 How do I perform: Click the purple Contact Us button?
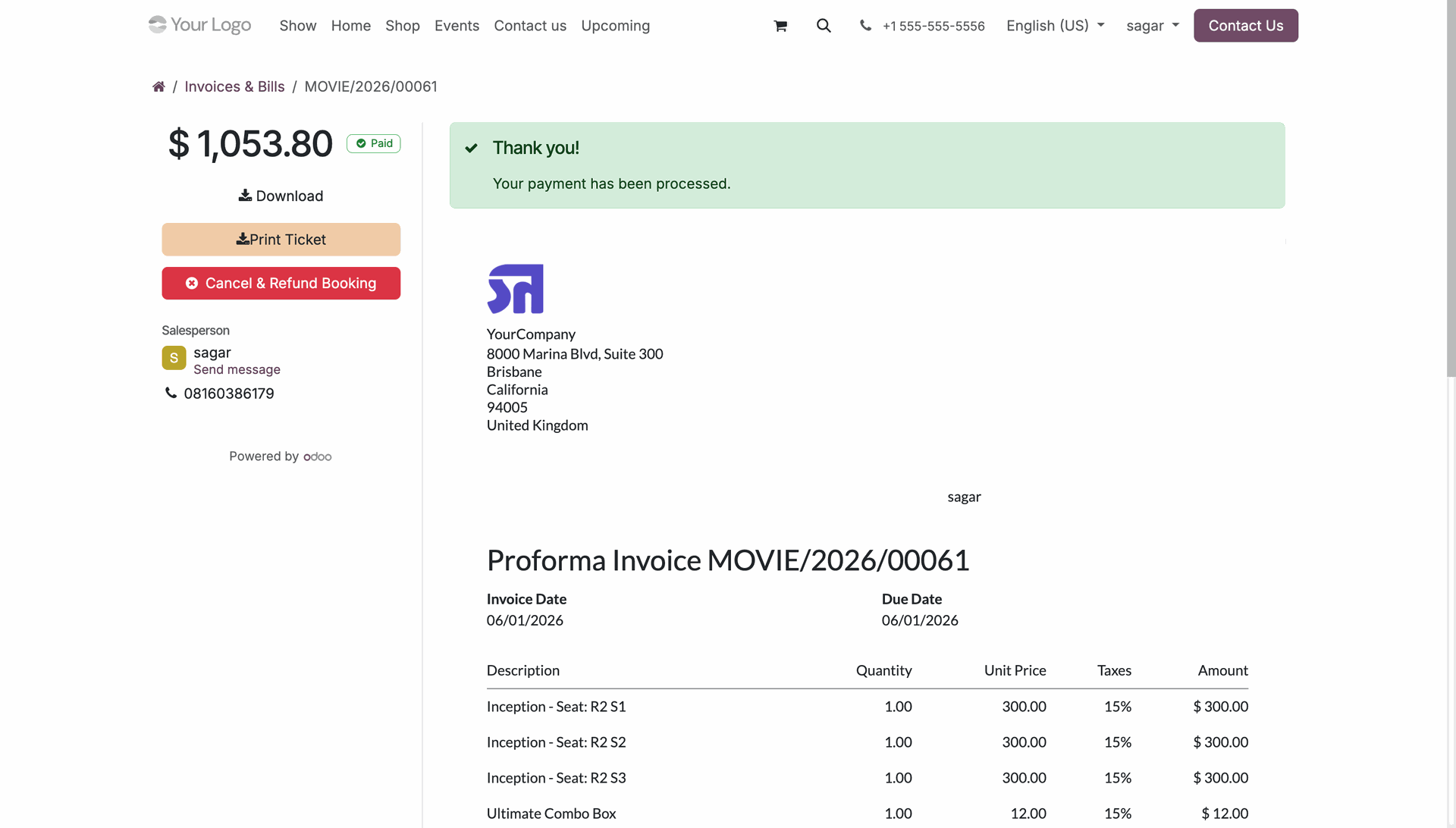point(1246,26)
